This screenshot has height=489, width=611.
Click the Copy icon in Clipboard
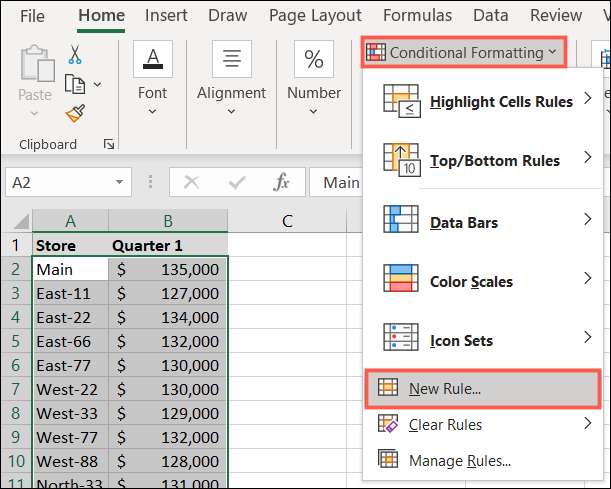[x=75, y=84]
